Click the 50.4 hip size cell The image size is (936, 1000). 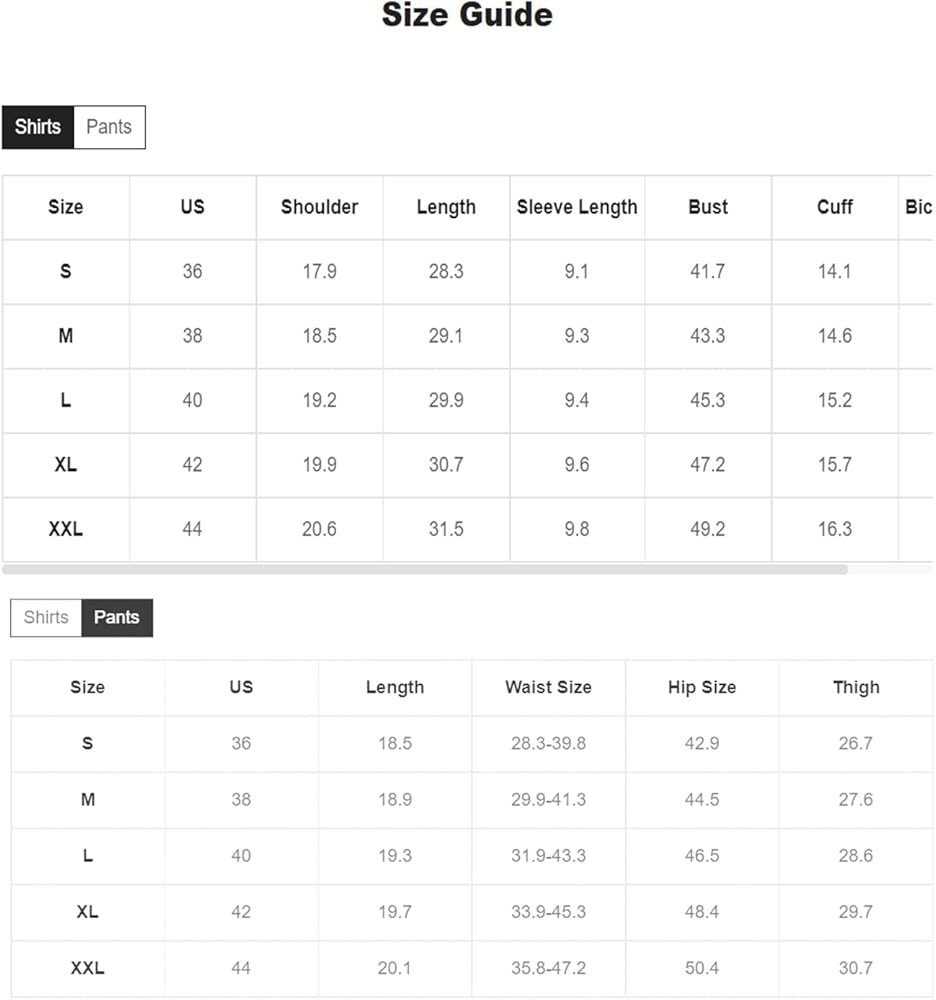click(702, 968)
